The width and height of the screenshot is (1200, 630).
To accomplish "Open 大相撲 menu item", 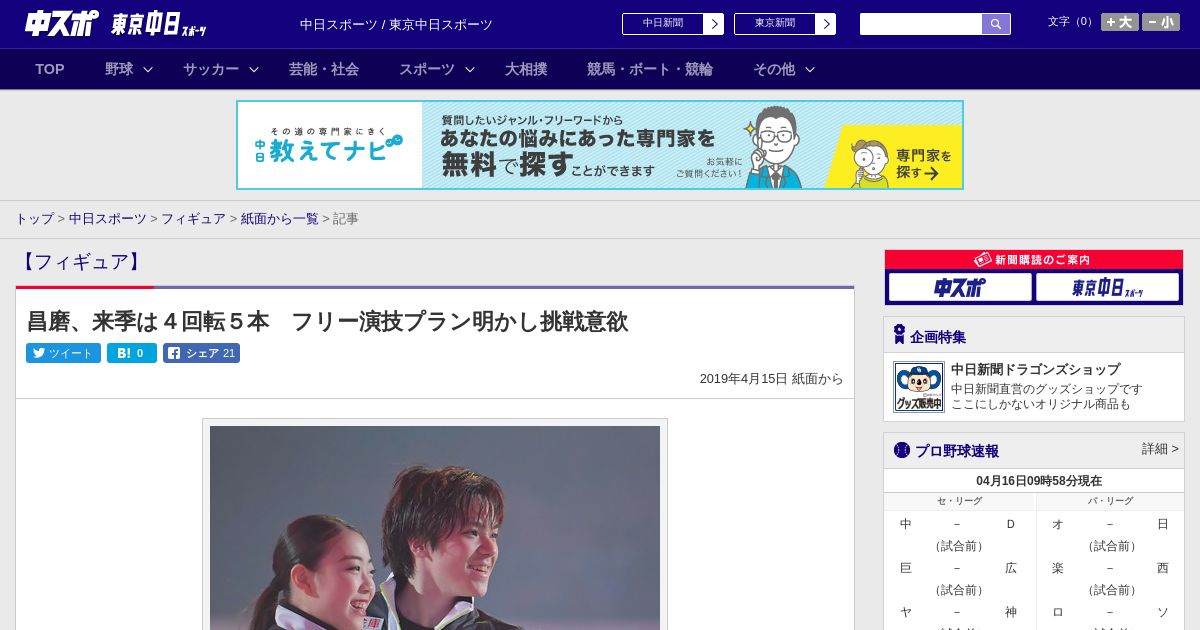I will (526, 69).
